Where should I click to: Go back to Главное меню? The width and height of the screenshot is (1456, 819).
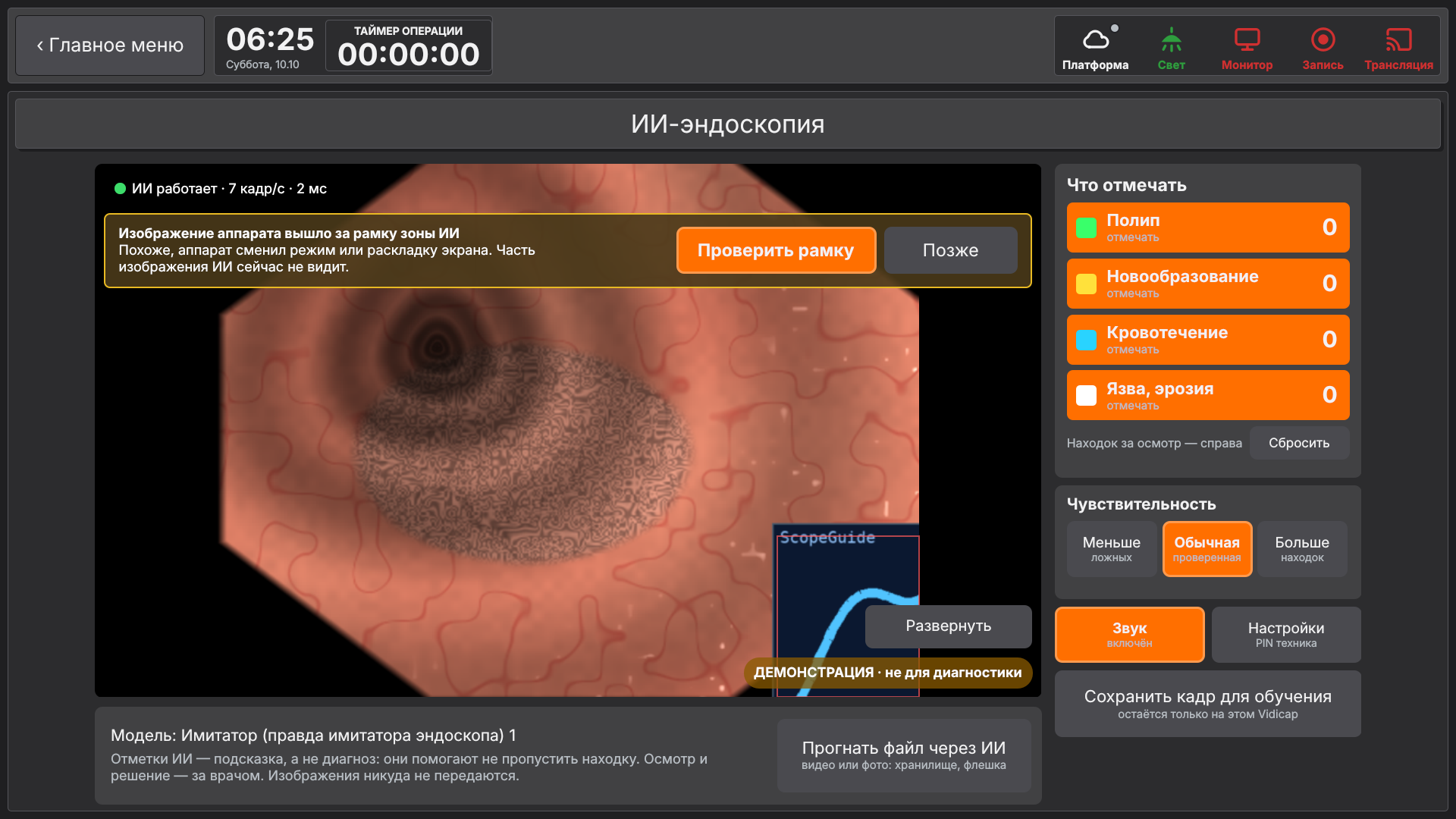click(x=110, y=45)
